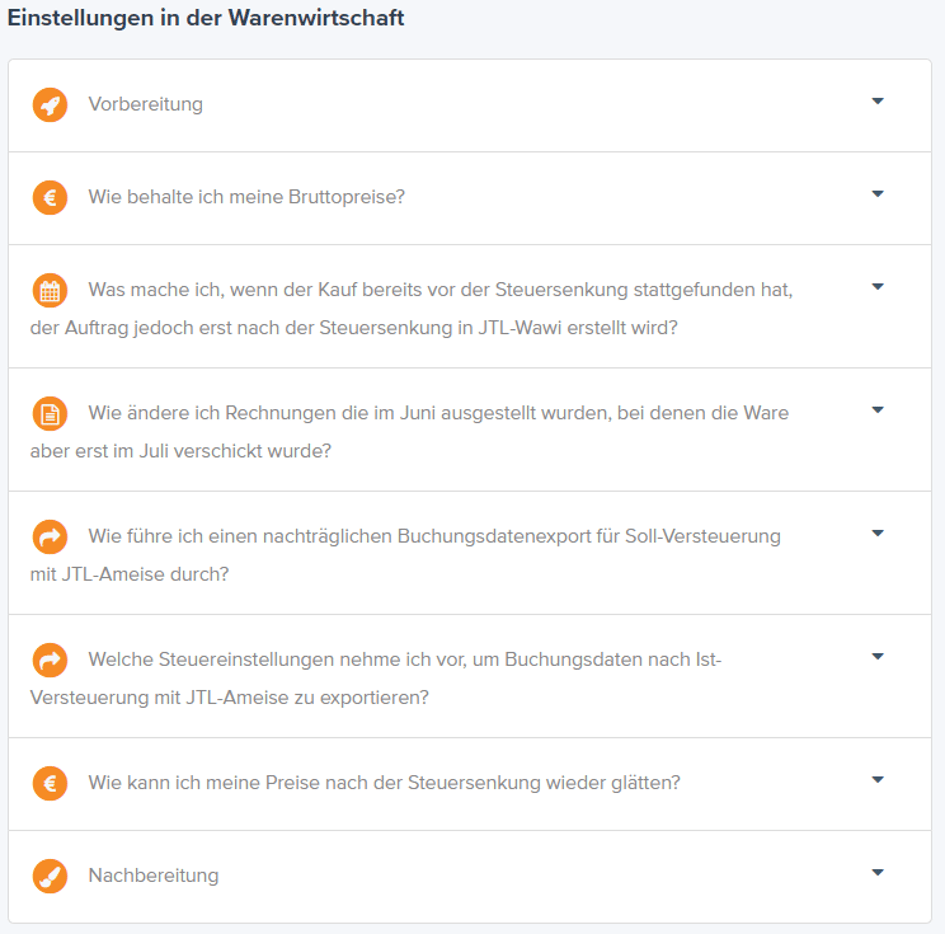Click the document icon for Rechnungen question
The height and width of the screenshot is (934, 945).
pos(50,413)
